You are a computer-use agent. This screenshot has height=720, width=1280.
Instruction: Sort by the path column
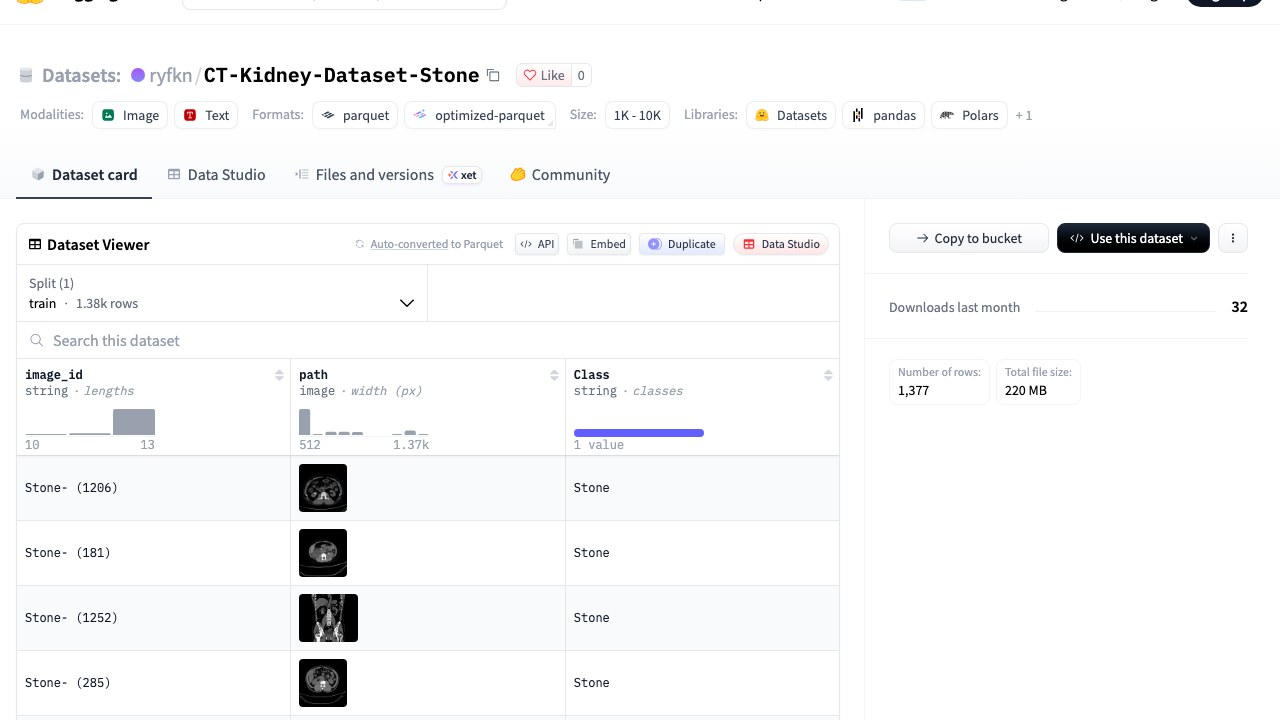click(x=554, y=375)
